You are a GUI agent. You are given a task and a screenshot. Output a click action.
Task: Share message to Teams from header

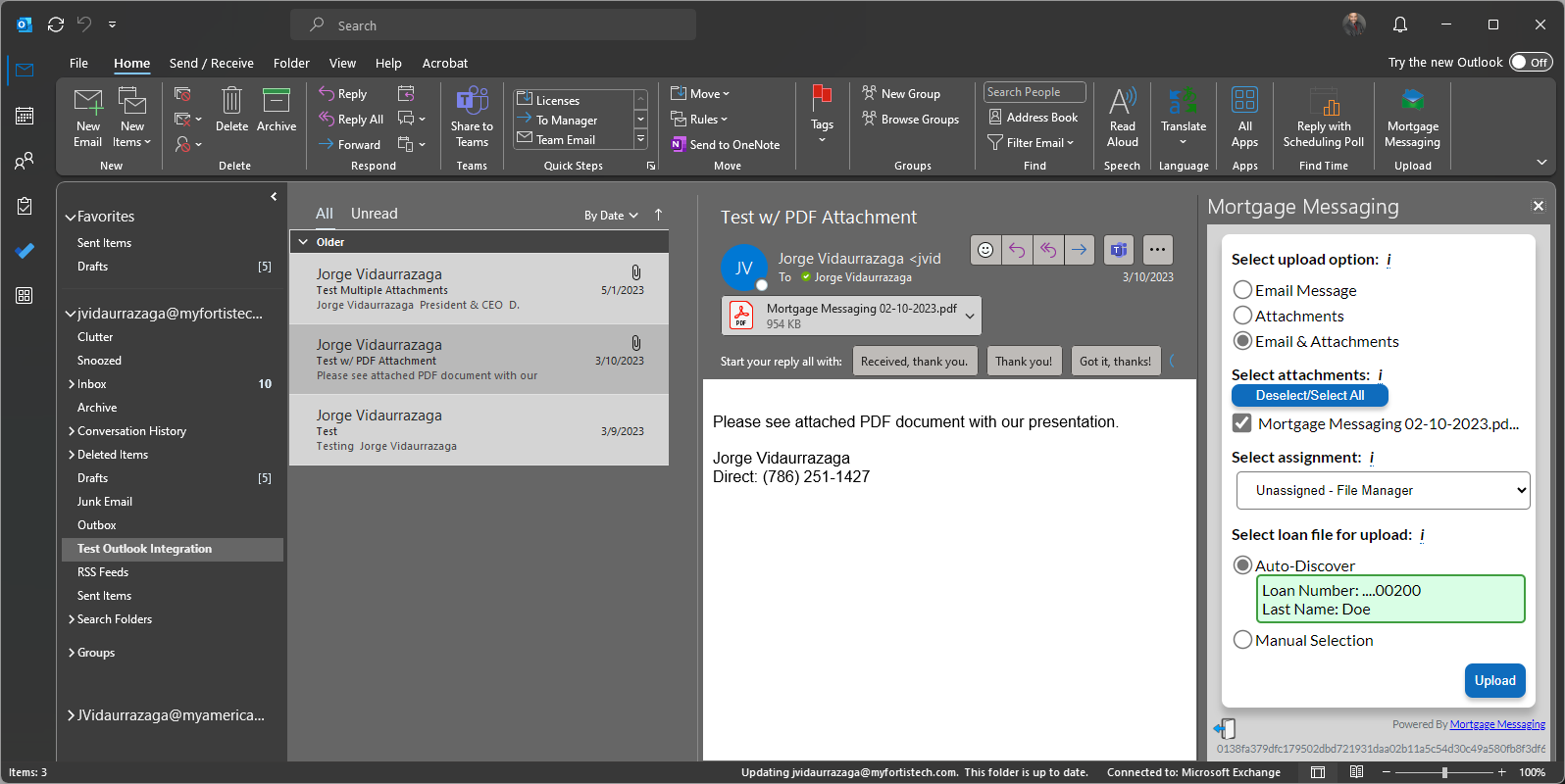(x=1119, y=250)
